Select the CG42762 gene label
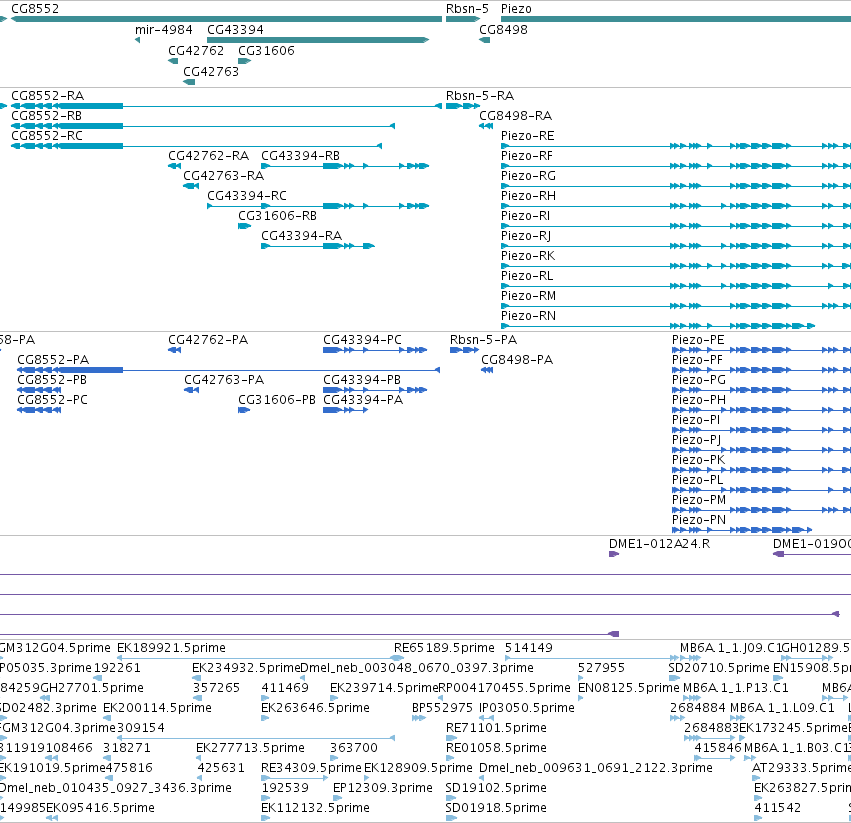Viewport: 851px width, 823px height. coord(196,50)
